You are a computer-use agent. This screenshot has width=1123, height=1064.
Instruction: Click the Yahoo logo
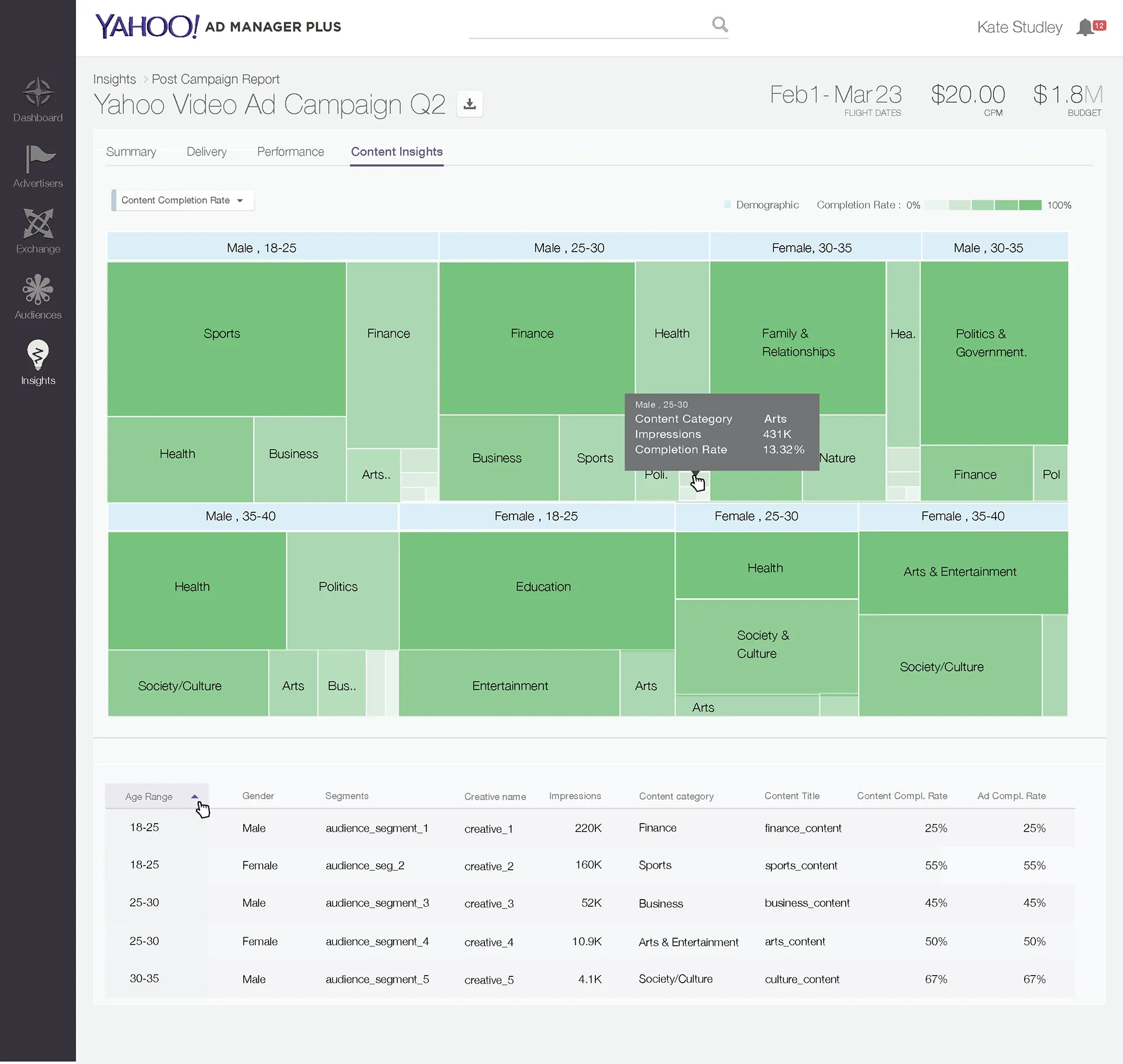pyautogui.click(x=147, y=26)
